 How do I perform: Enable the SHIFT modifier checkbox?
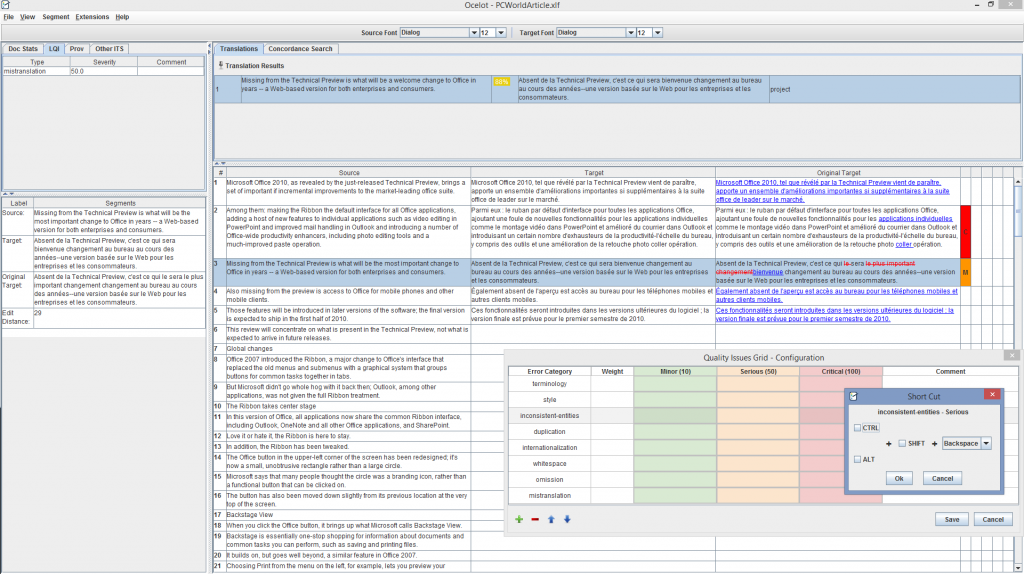902,443
